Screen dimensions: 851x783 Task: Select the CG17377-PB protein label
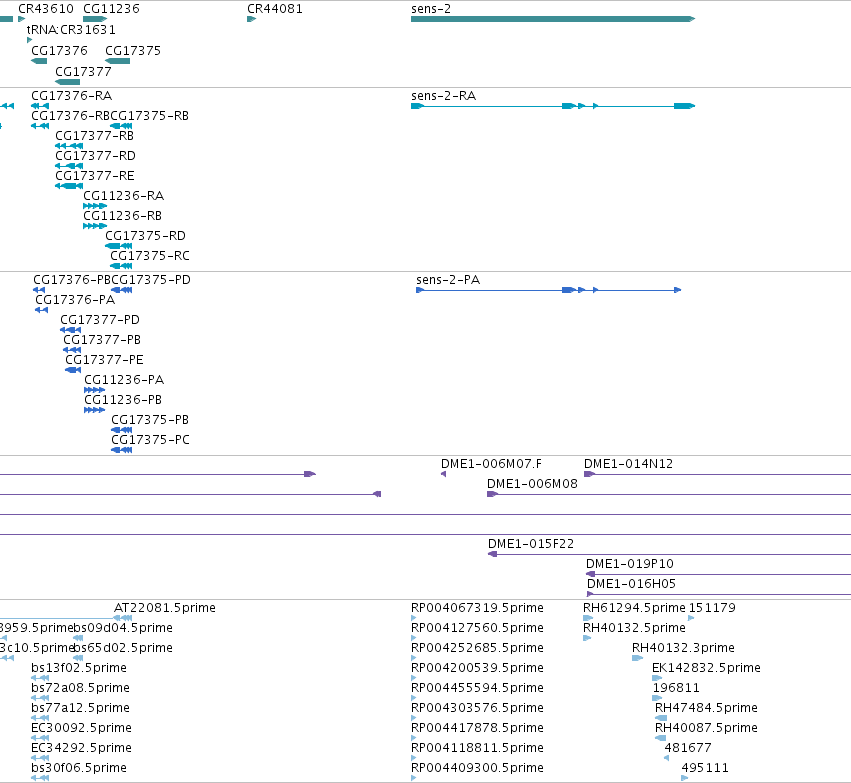tap(102, 340)
